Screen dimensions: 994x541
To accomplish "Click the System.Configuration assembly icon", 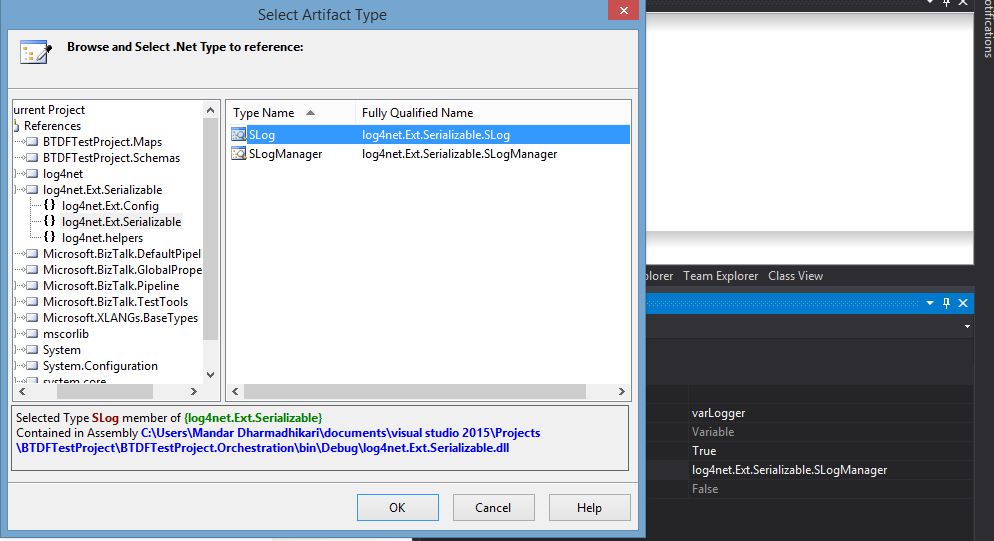I will pyautogui.click(x=32, y=366).
